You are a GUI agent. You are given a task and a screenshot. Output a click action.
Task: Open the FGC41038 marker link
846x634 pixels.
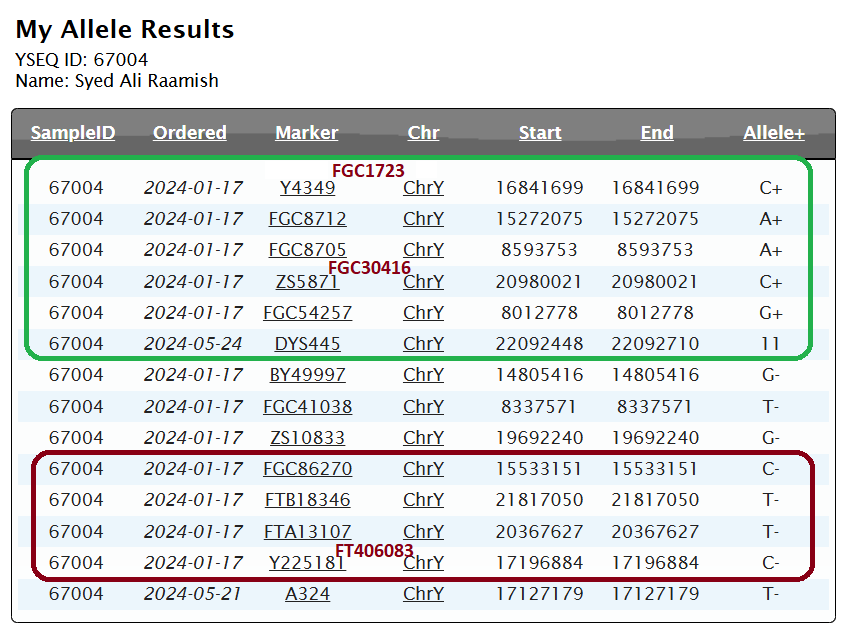coord(307,407)
